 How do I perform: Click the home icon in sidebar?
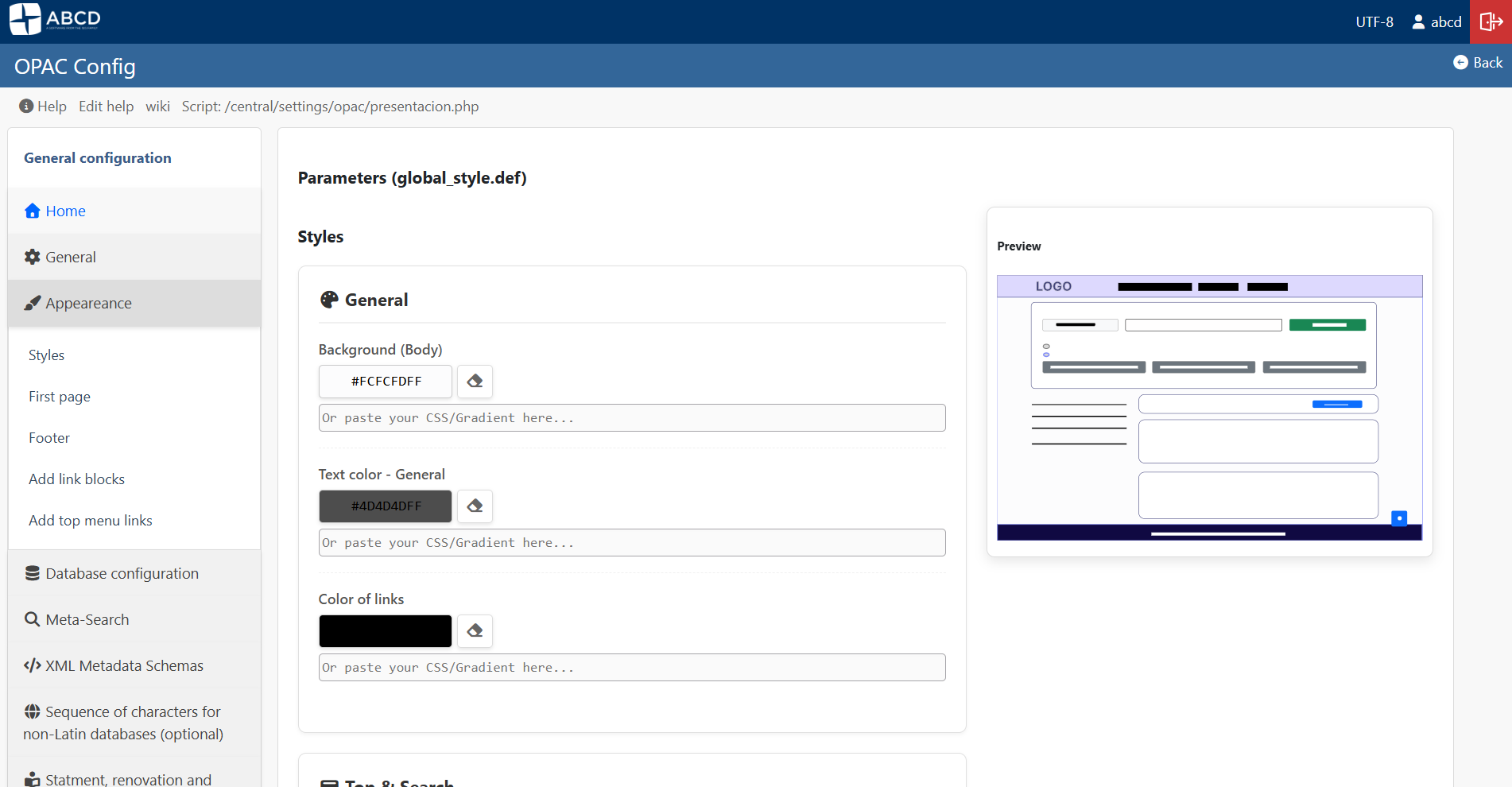[x=33, y=211]
